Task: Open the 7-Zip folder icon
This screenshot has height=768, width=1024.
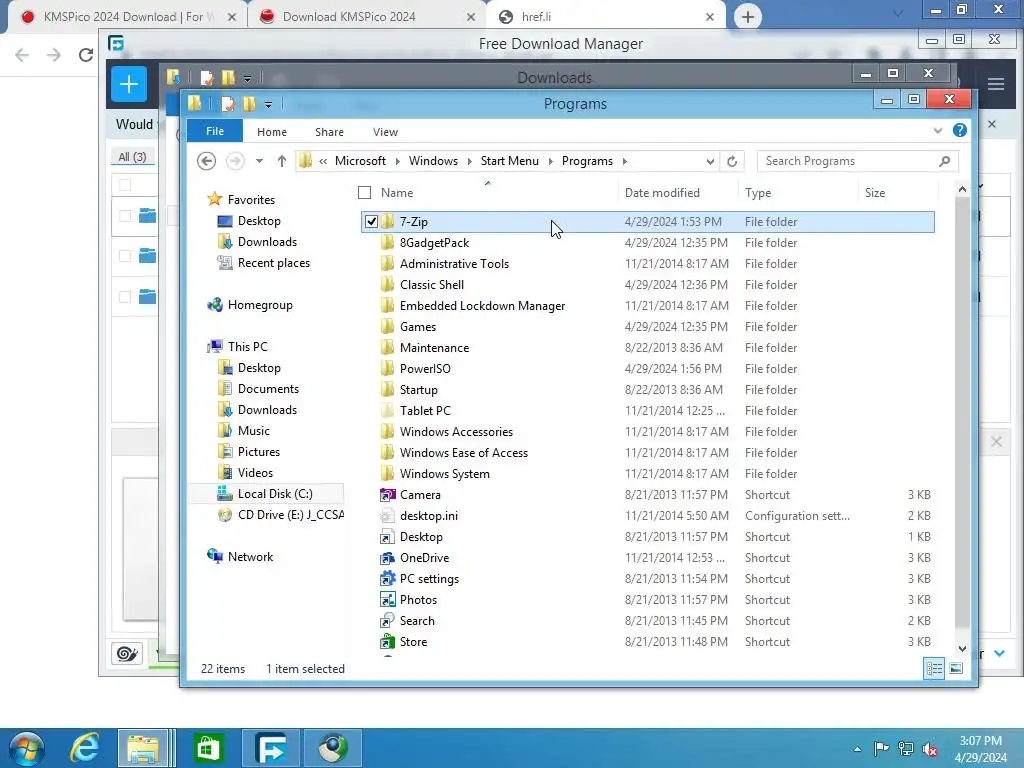Action: pyautogui.click(x=387, y=221)
